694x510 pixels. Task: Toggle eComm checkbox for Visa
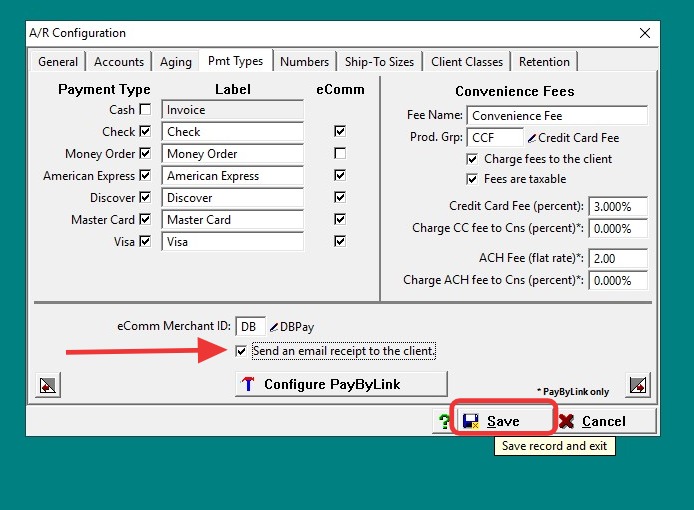[x=340, y=241]
